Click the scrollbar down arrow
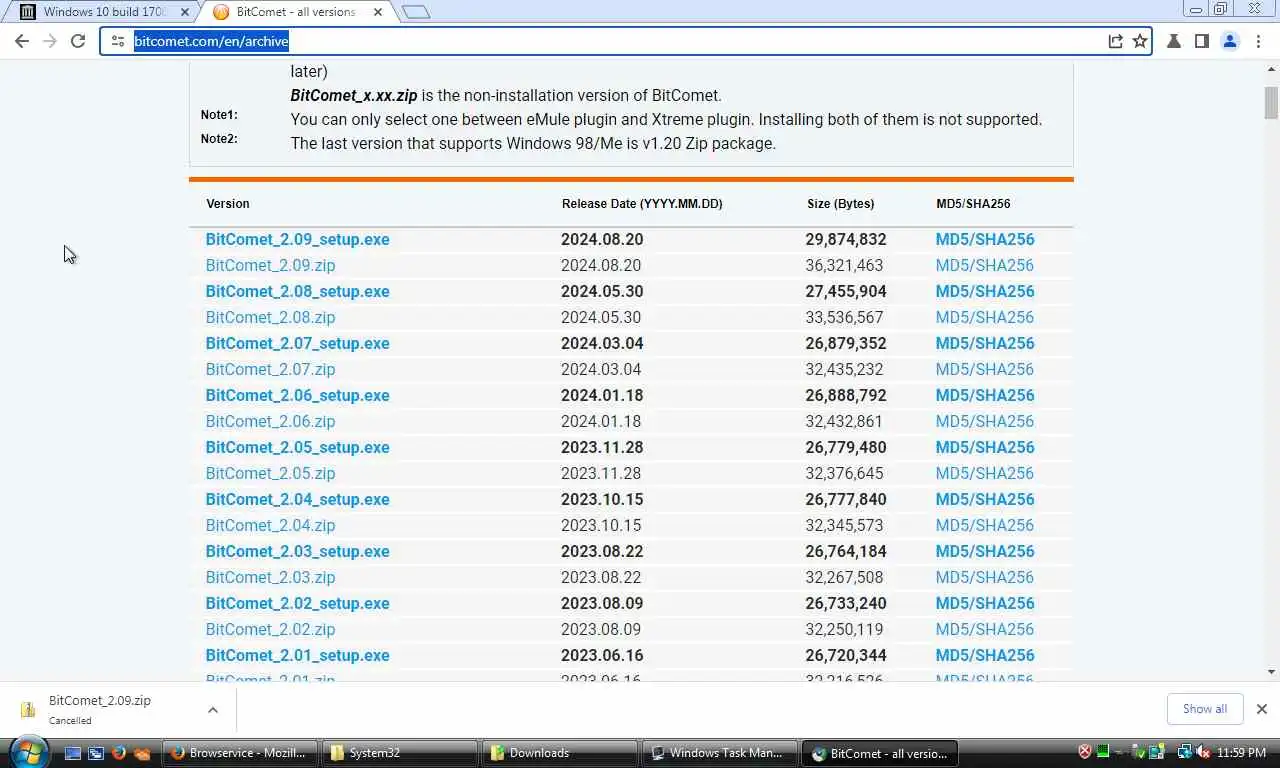Image resolution: width=1280 pixels, height=768 pixels. click(1271, 672)
